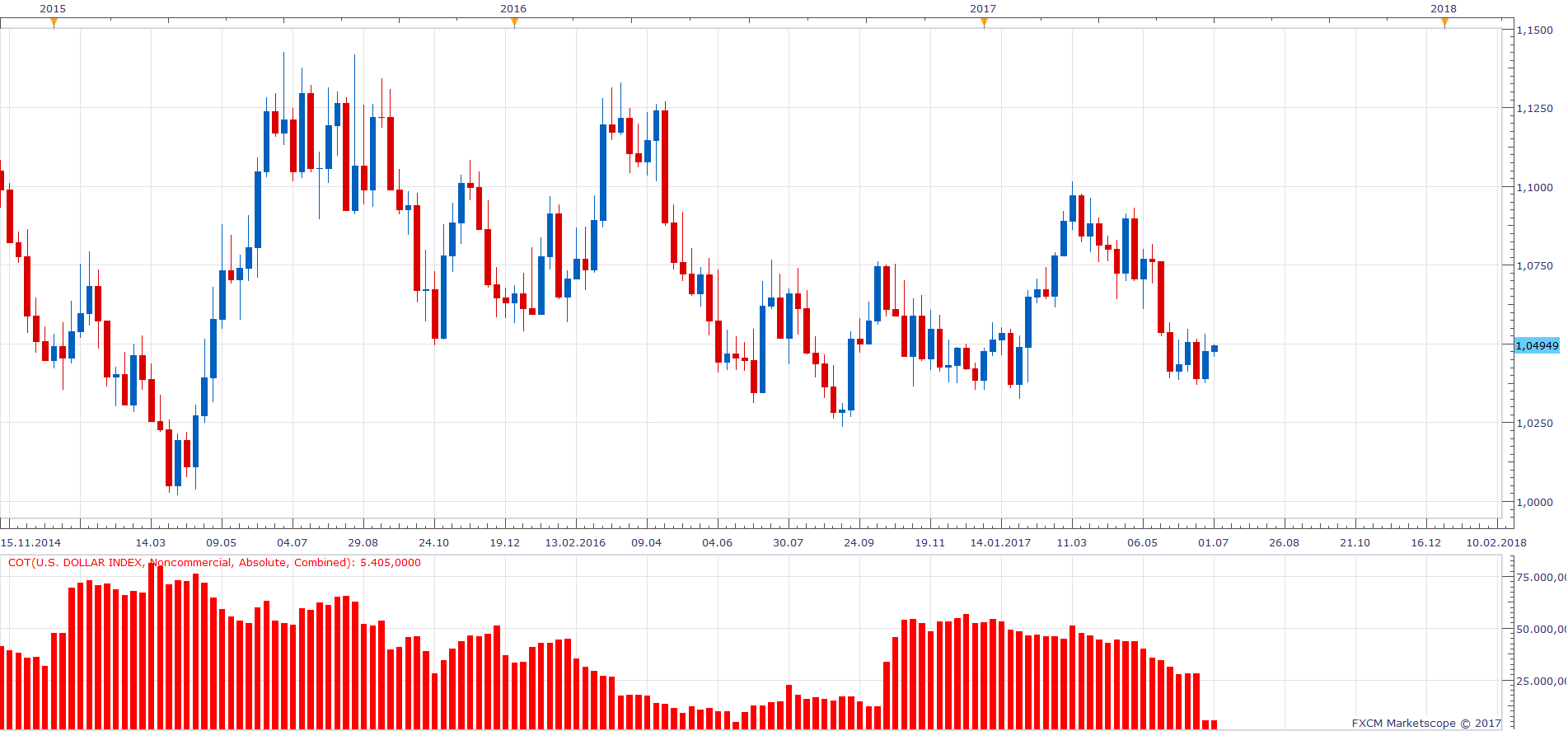The width and height of the screenshot is (1568, 731).
Task: Click the 01.07 date label
Action: [1214, 542]
